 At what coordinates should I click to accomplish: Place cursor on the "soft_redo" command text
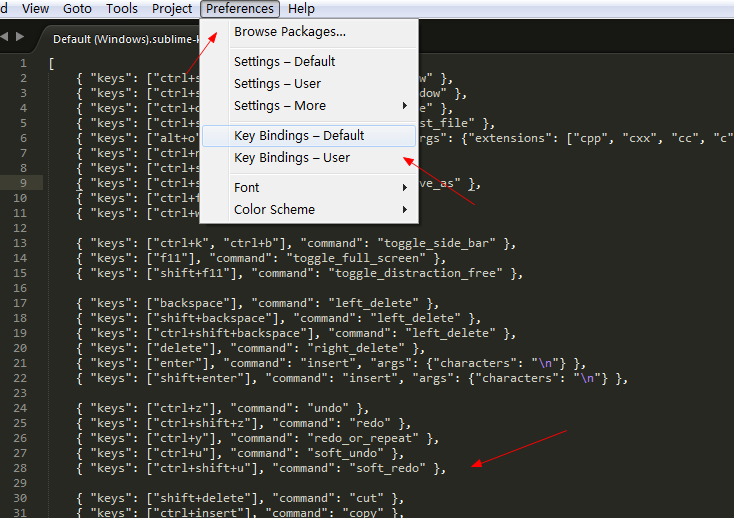[x=388, y=468]
